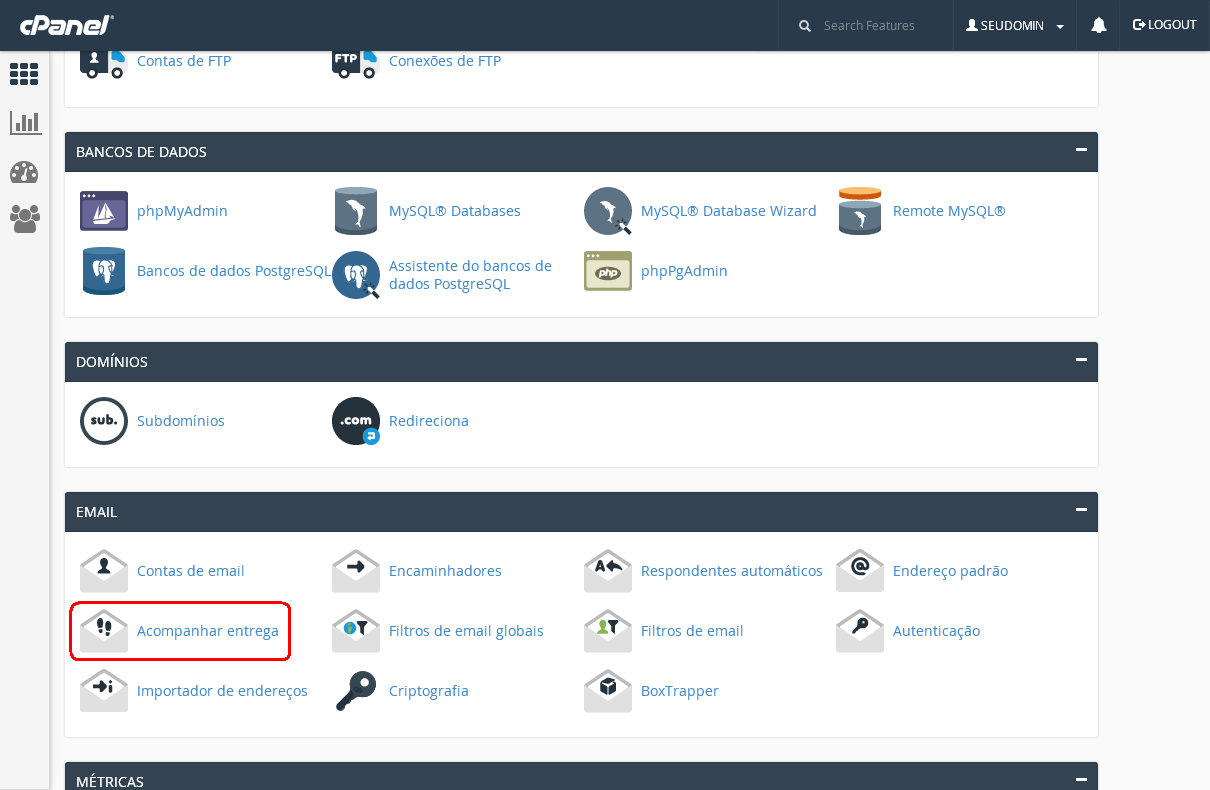Collapse the Bancos de Dados section

point(1081,150)
